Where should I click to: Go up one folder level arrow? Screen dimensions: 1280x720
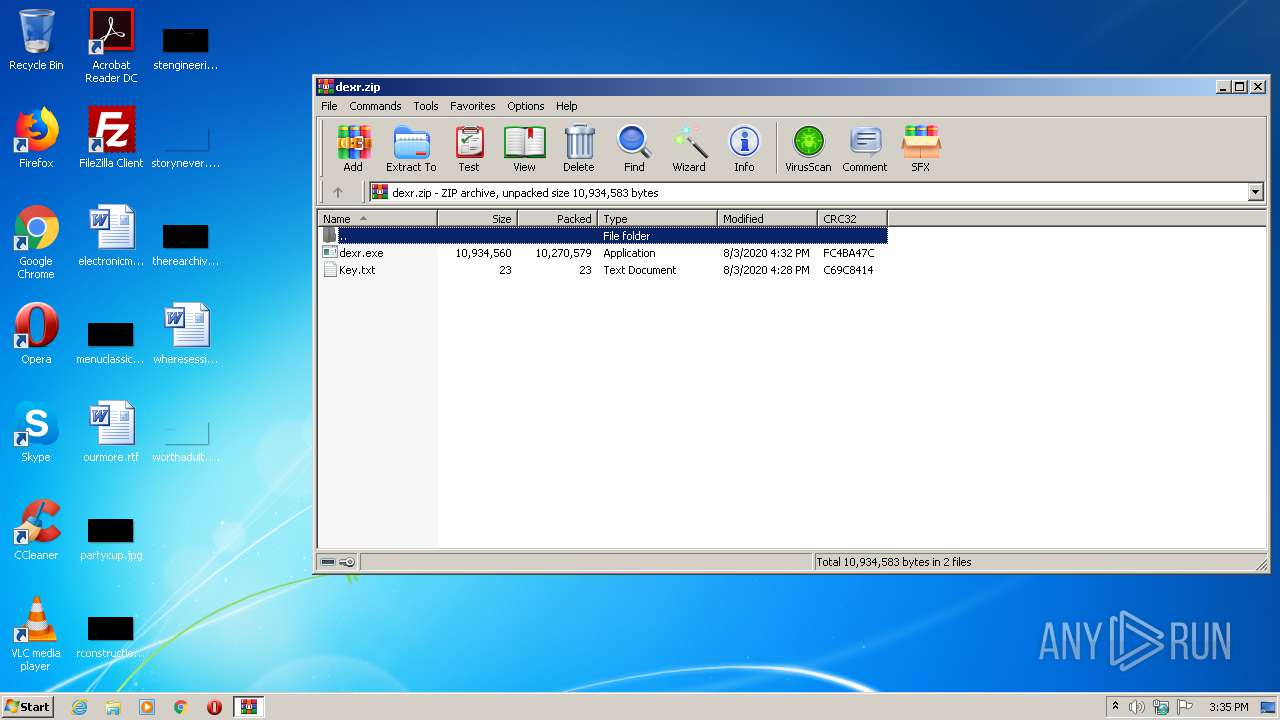[338, 193]
